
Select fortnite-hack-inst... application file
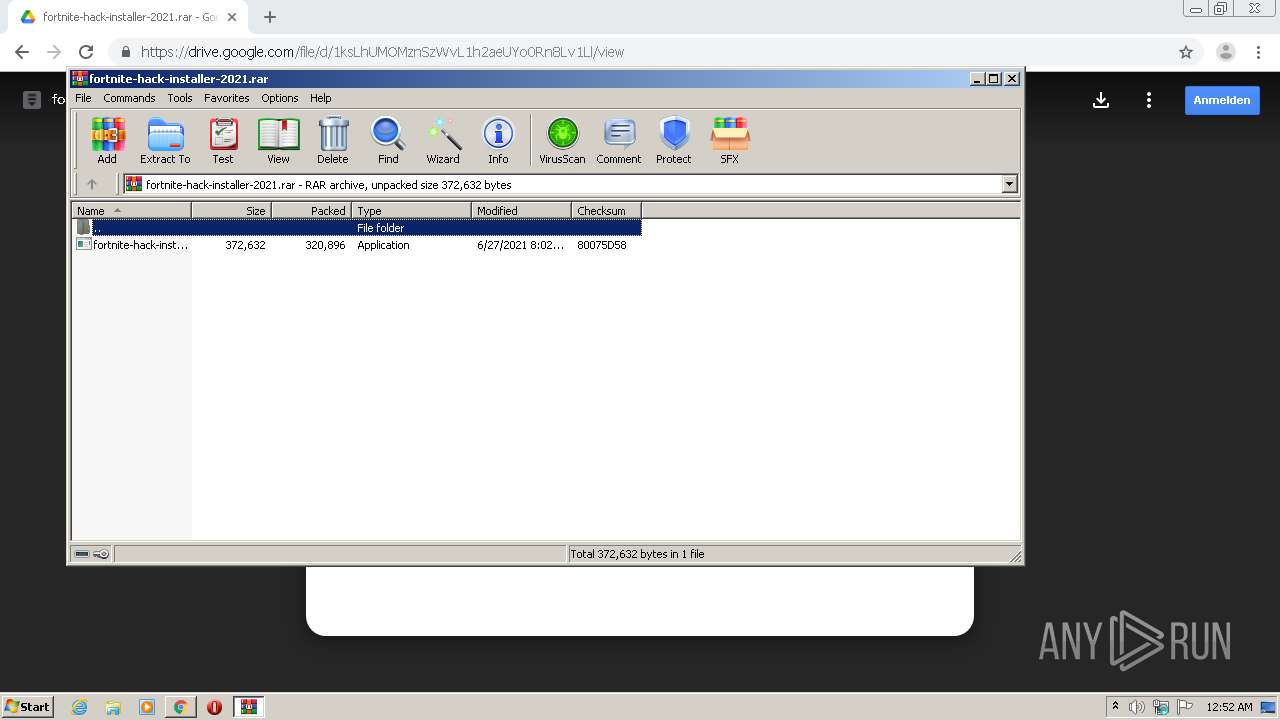133,245
